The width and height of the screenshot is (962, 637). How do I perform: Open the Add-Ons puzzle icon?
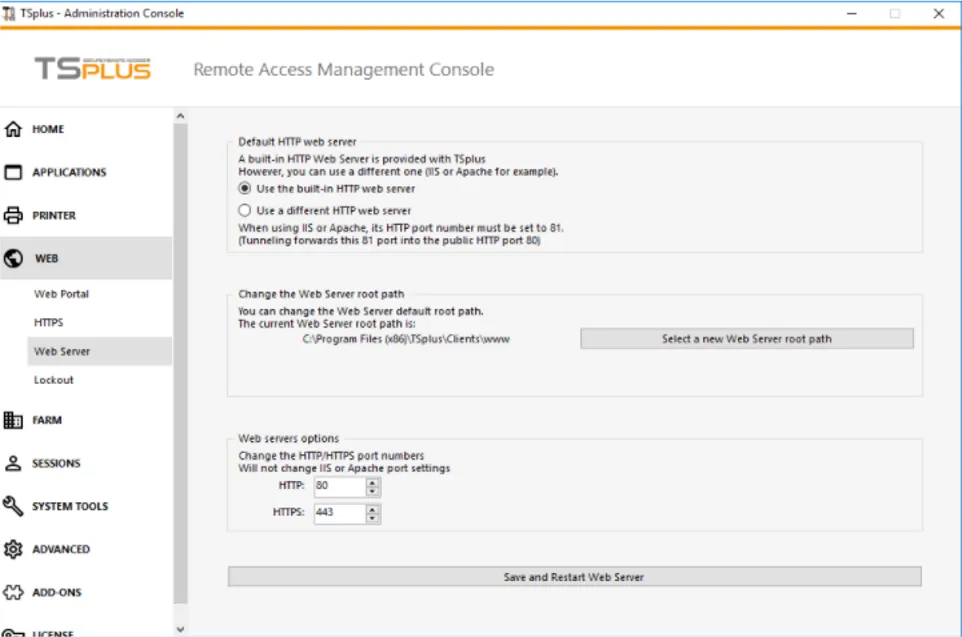click(x=13, y=592)
